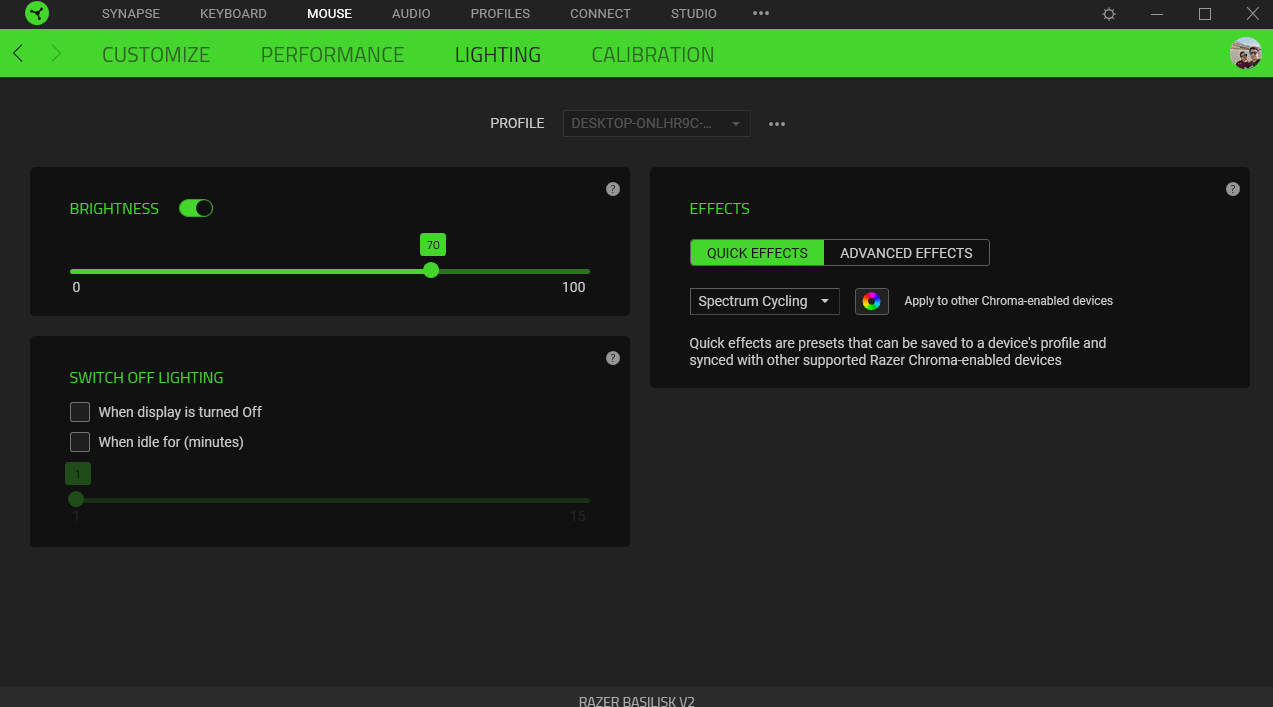Enable 'When display is turned Off' checkbox
The width and height of the screenshot is (1273, 707).
coord(80,412)
